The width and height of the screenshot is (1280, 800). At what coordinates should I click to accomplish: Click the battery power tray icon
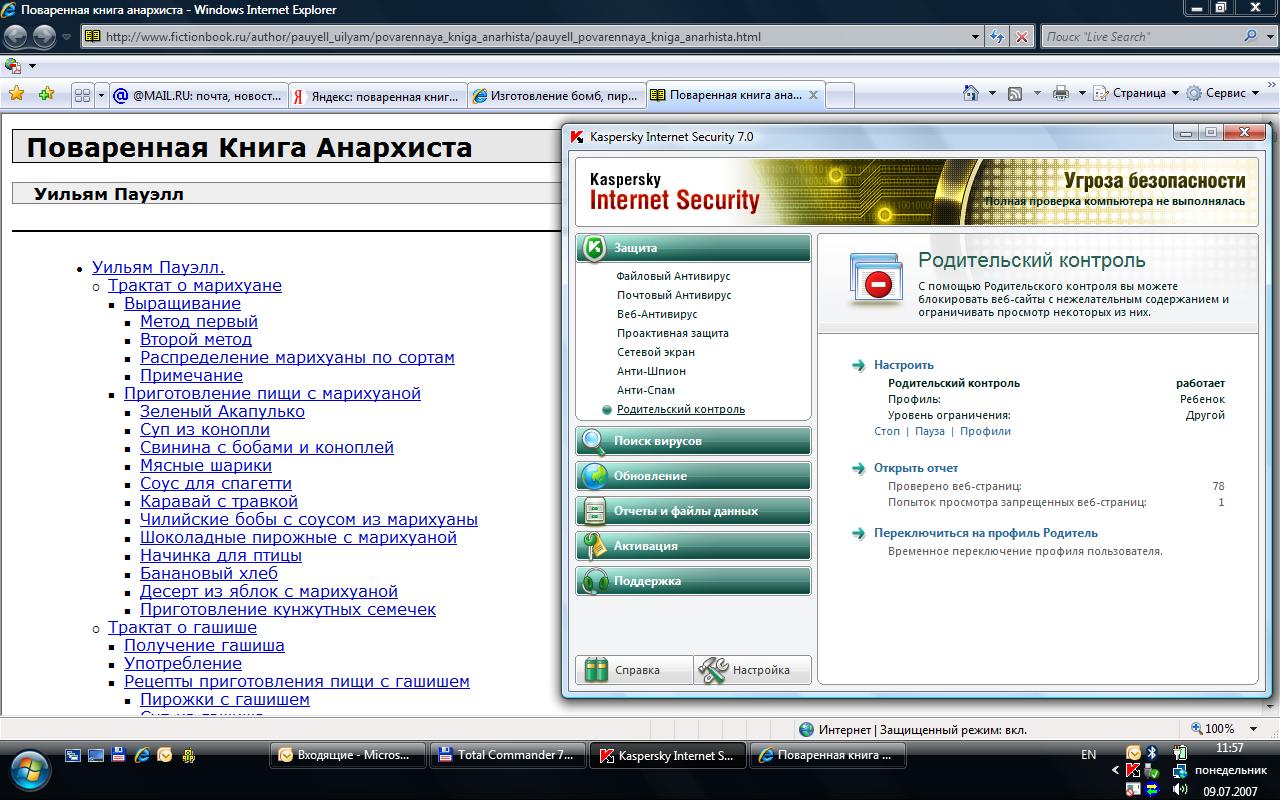(1180, 752)
